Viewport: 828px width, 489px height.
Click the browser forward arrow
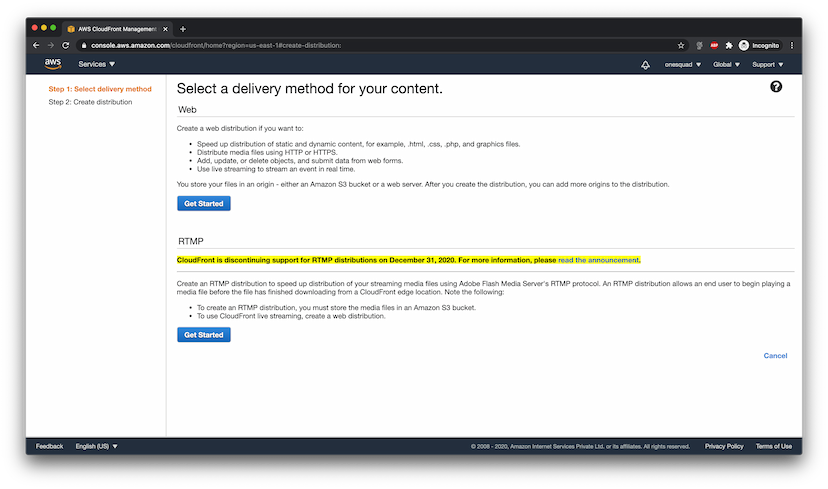pyautogui.click(x=51, y=45)
